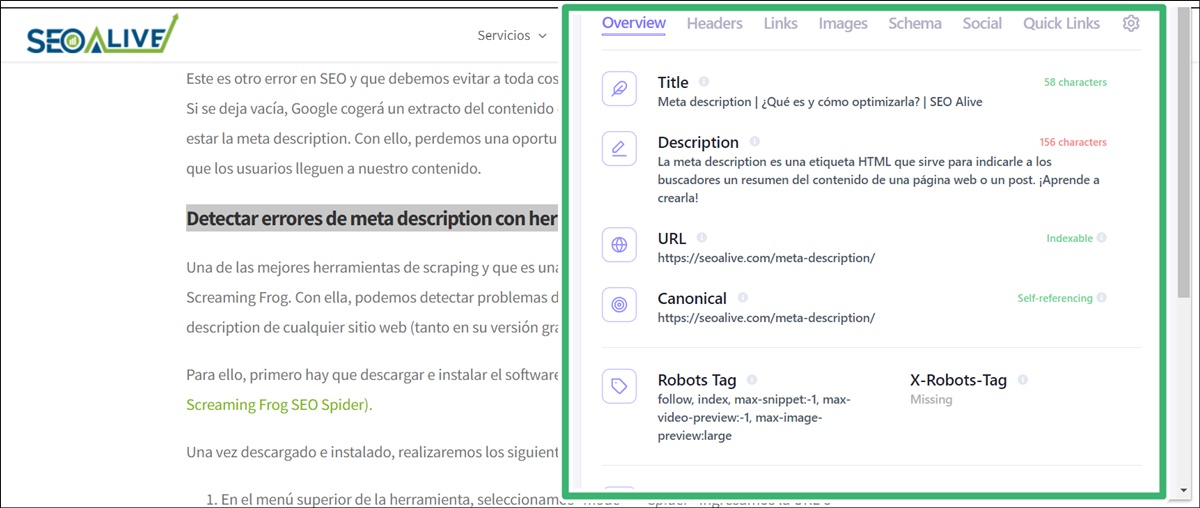Screen dimensions: 1200x508
Task: Click the 156 characters count
Action: pyautogui.click(x=1072, y=142)
